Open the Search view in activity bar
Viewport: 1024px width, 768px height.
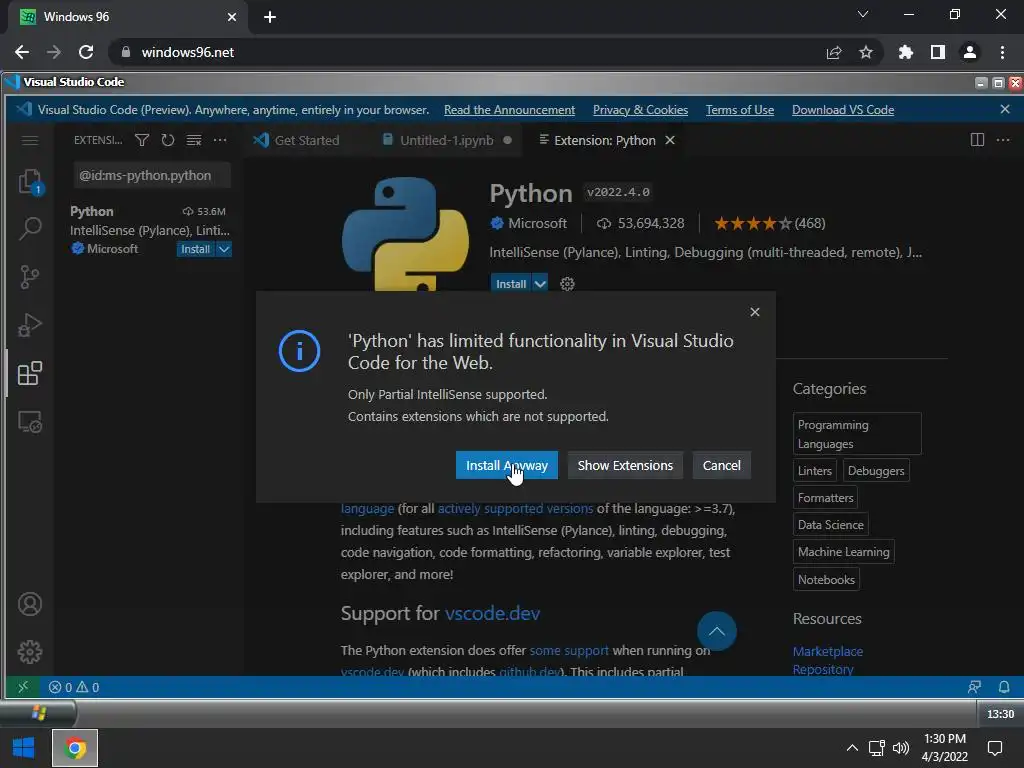29,229
